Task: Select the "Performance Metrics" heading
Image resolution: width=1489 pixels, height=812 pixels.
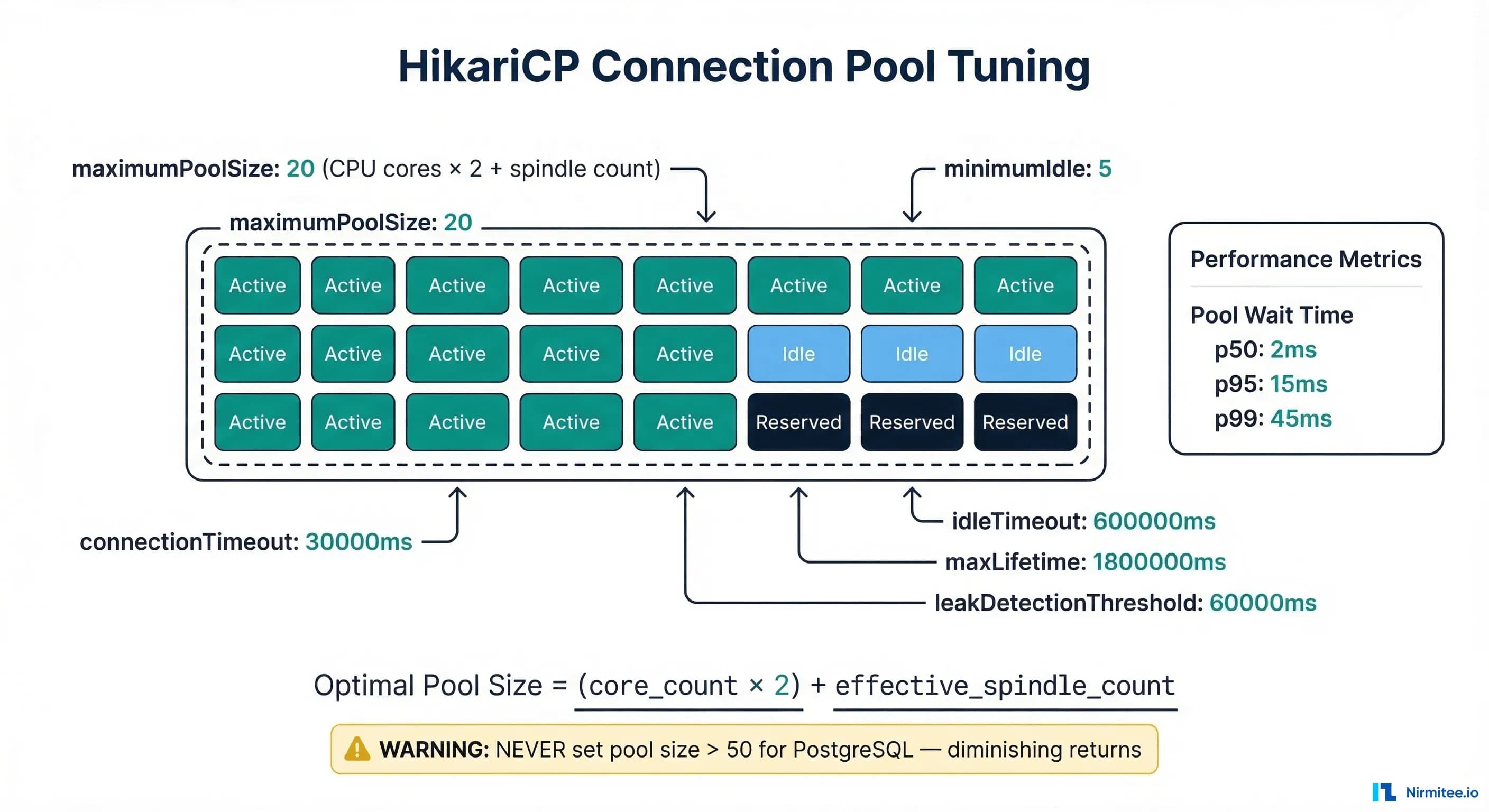Action: pyautogui.click(x=1306, y=259)
